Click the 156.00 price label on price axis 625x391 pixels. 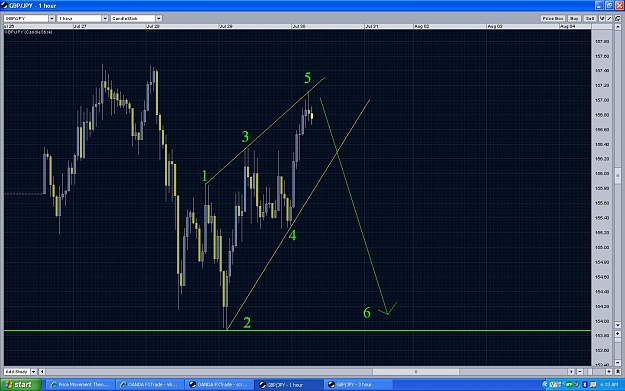click(602, 173)
